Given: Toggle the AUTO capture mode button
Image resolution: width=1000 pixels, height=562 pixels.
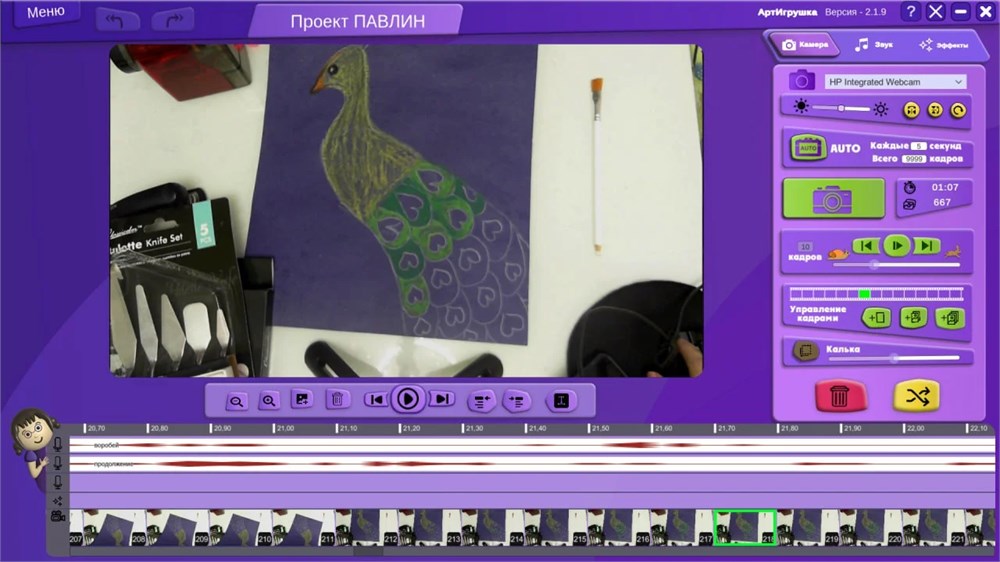Looking at the screenshot, I should 808,148.
